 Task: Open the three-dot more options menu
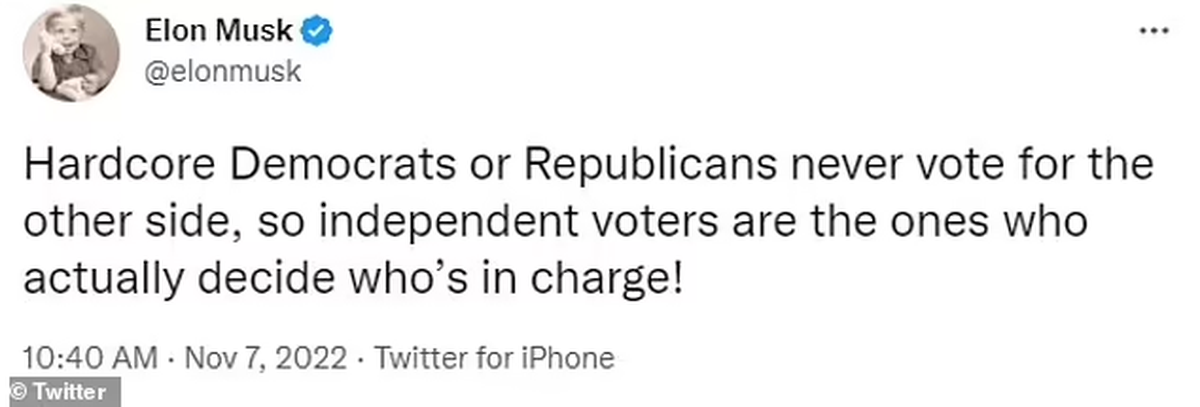1156,30
